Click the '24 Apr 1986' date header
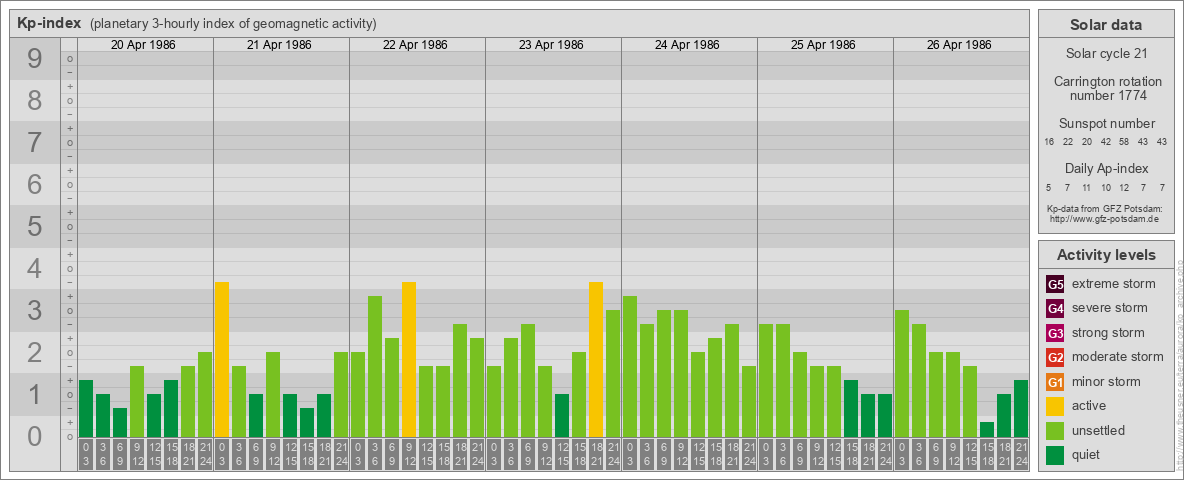Image resolution: width=1184 pixels, height=480 pixels. (687, 45)
